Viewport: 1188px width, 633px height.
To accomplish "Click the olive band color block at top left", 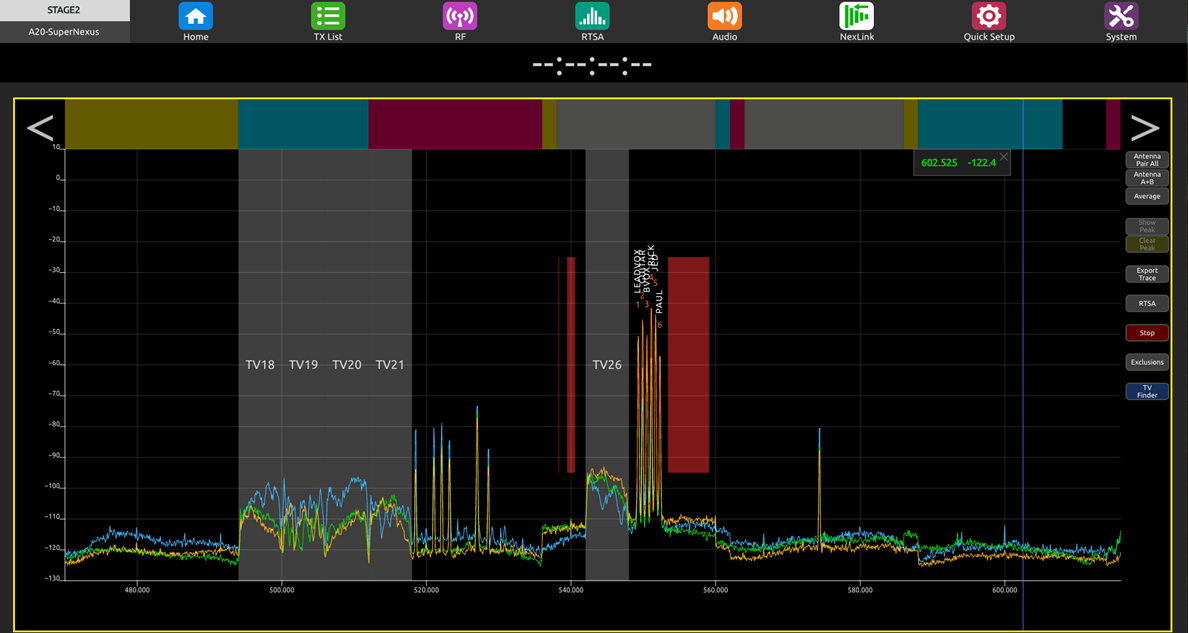I will click(152, 124).
